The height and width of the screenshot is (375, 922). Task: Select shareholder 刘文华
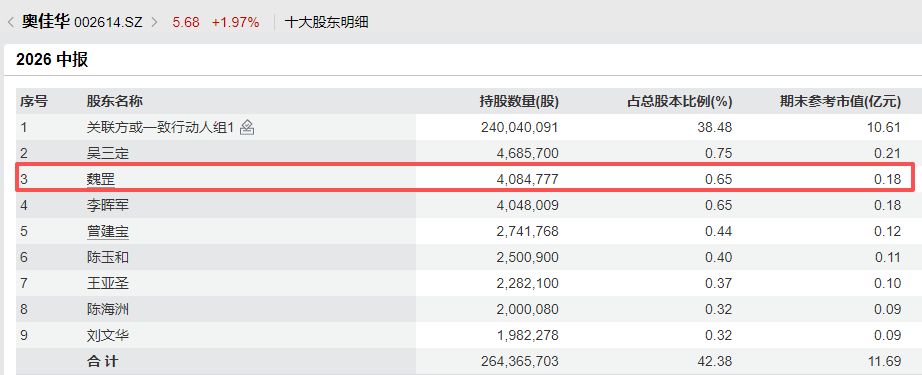(108, 336)
